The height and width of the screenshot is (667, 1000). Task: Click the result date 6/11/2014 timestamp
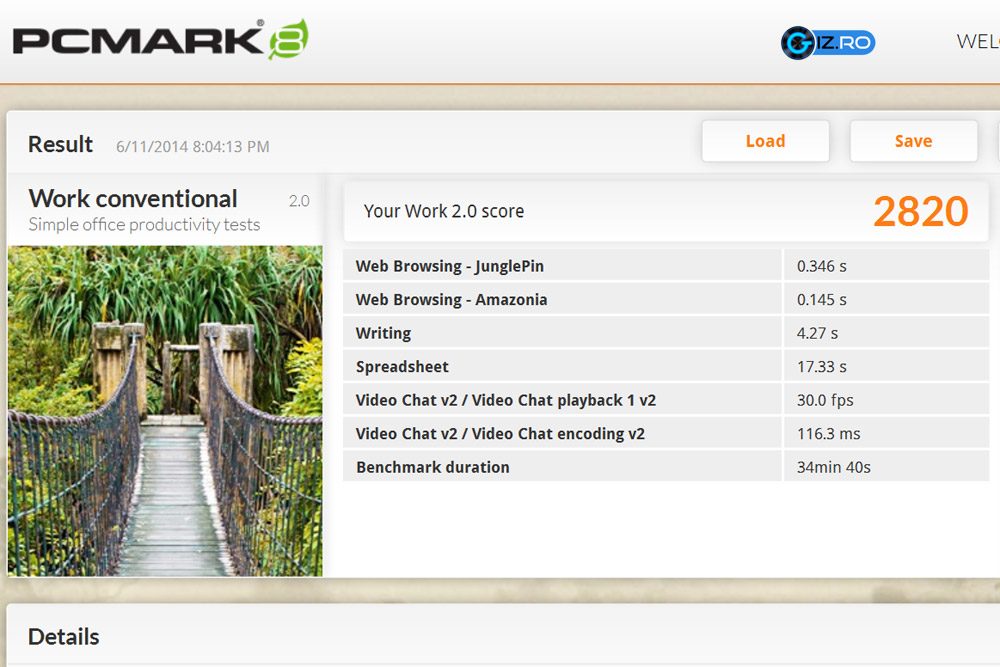[192, 146]
